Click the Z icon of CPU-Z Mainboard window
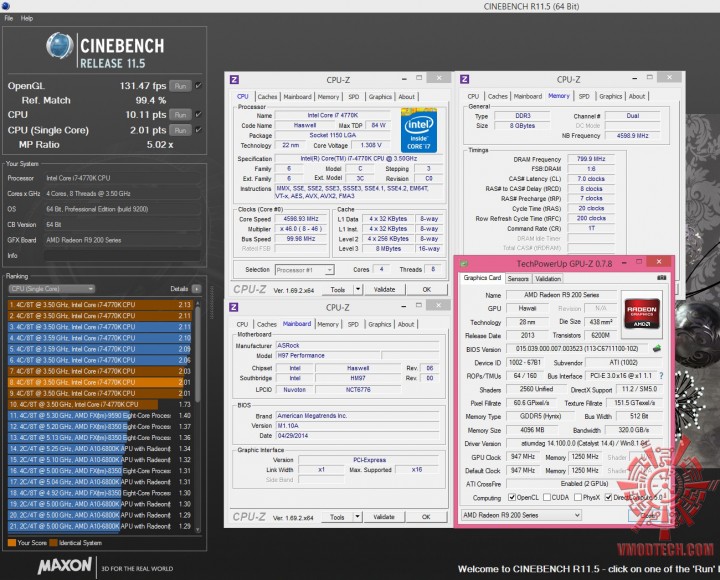 (x=234, y=307)
